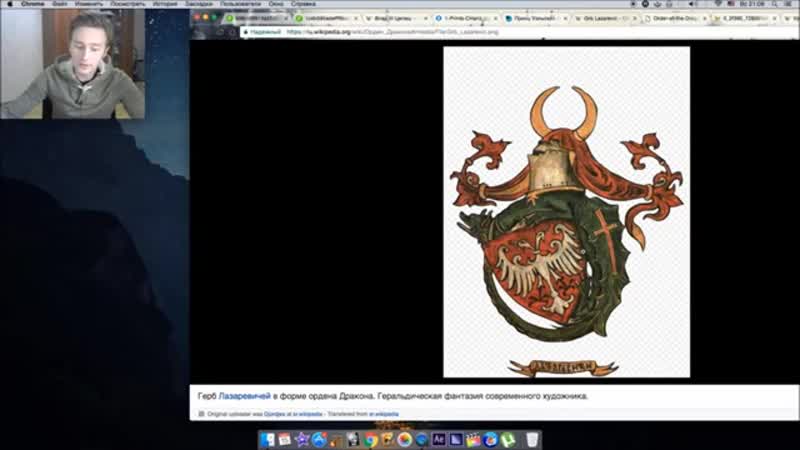Click the secure lock icon in address bar
The width and height of the screenshot is (800, 450).
click(246, 32)
